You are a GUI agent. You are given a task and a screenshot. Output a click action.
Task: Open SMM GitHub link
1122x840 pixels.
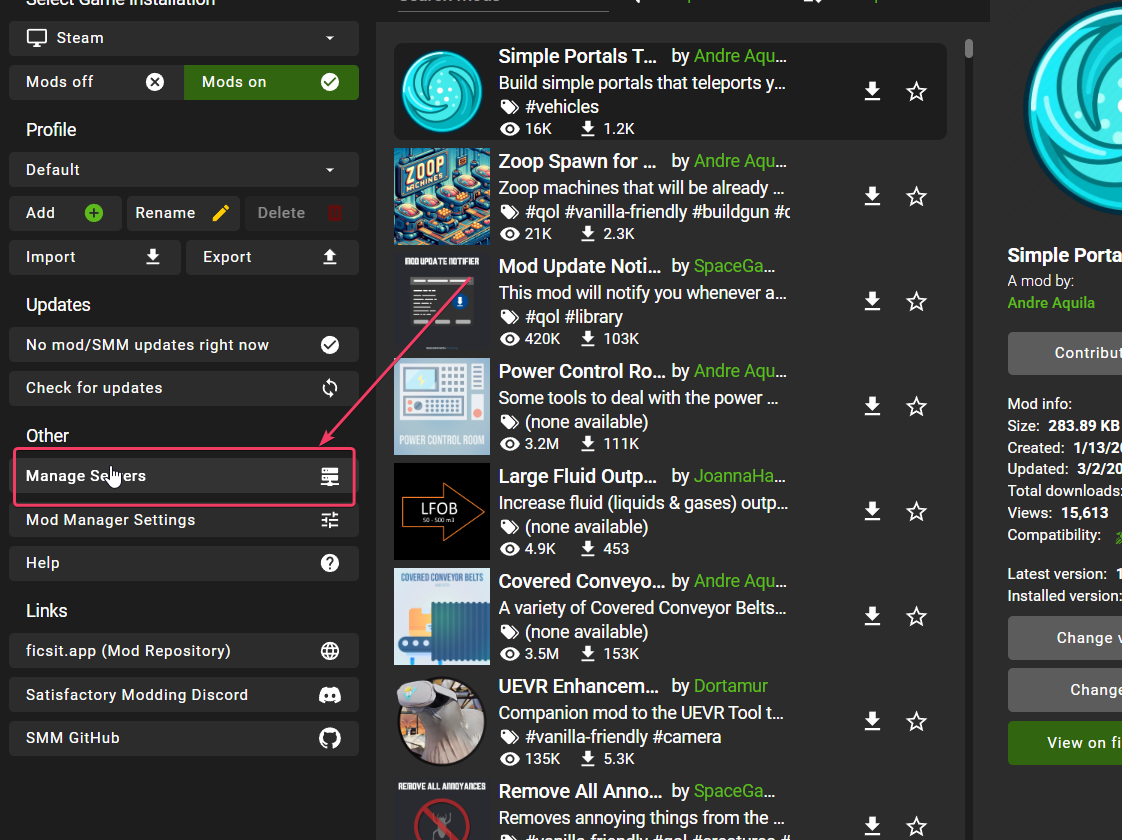pyautogui.click(x=184, y=738)
